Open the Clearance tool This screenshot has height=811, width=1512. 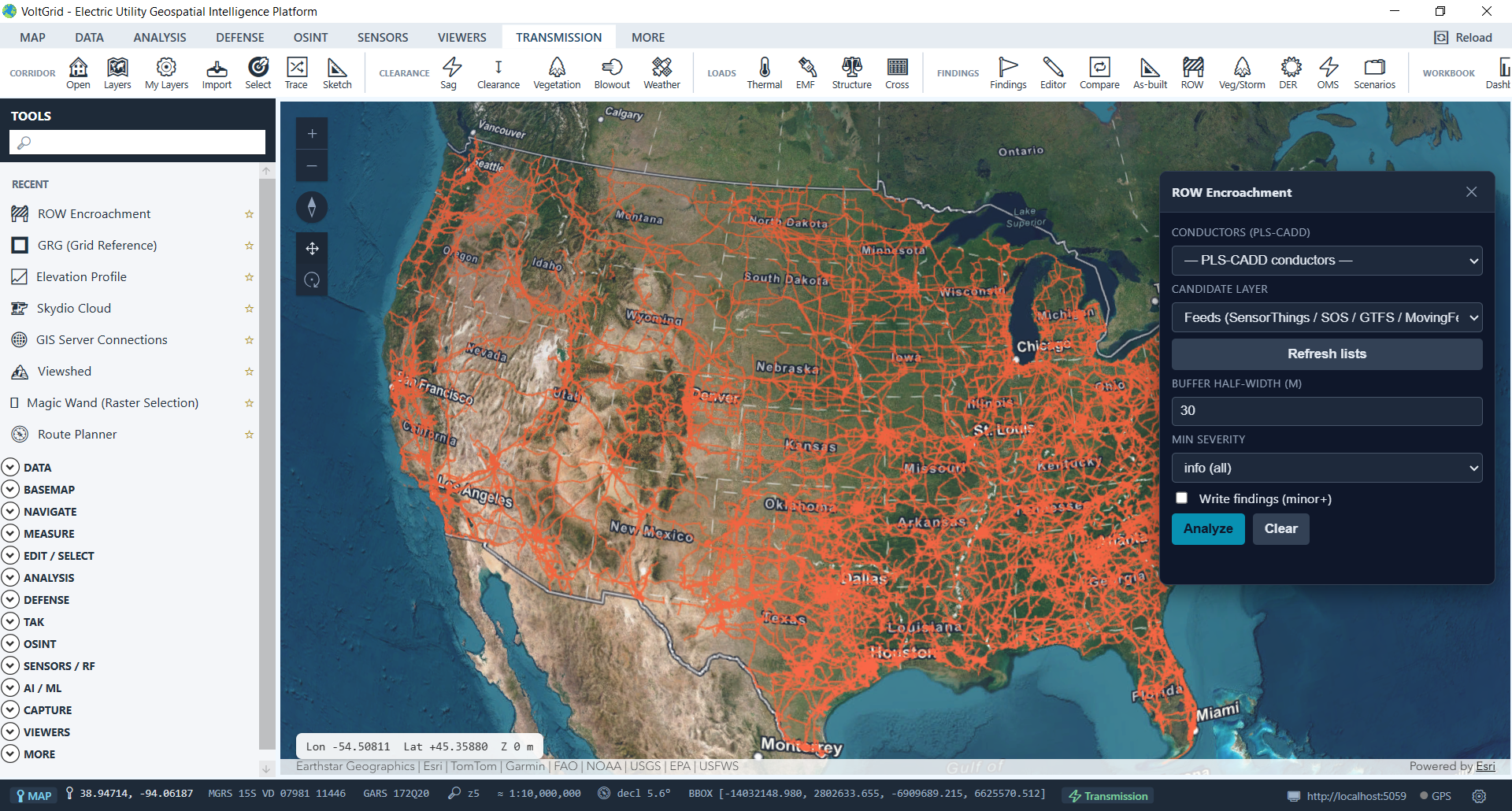(498, 73)
